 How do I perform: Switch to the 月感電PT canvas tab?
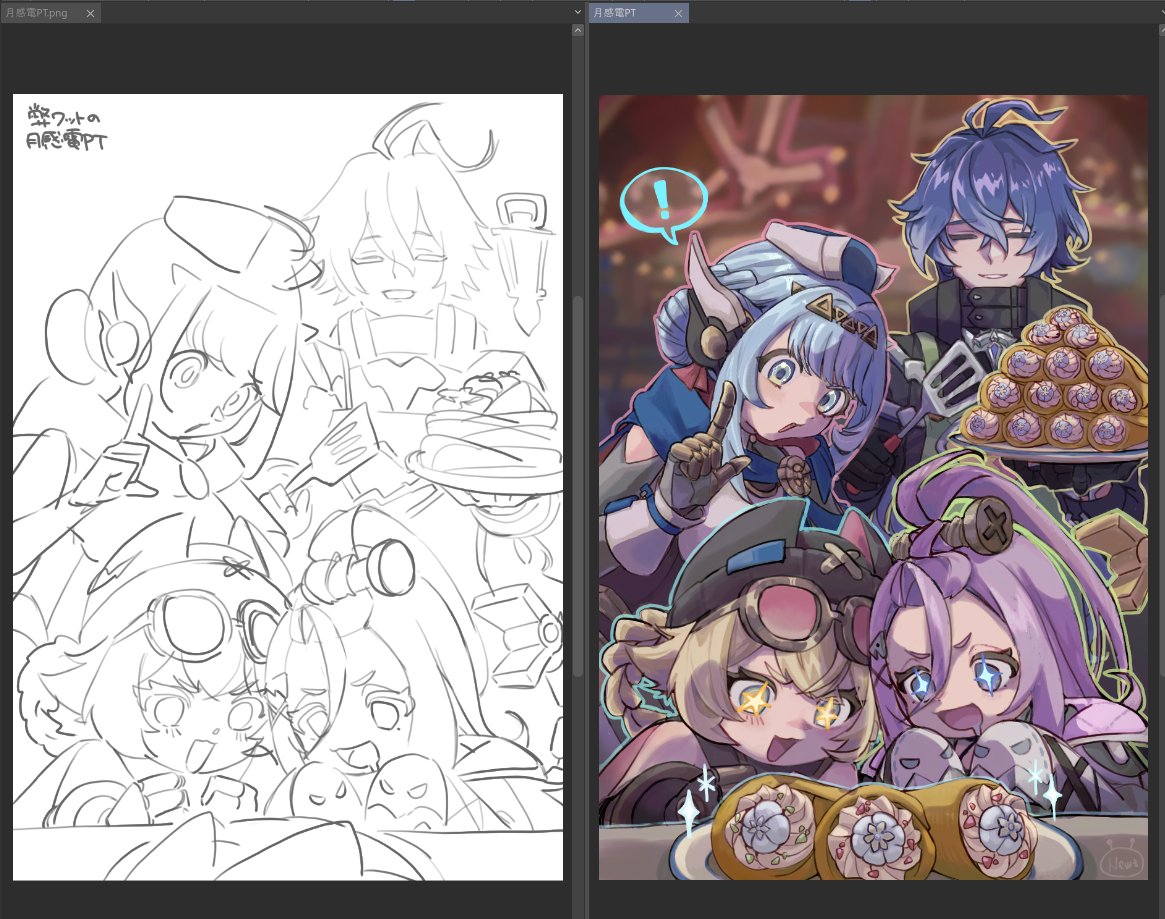click(638, 13)
